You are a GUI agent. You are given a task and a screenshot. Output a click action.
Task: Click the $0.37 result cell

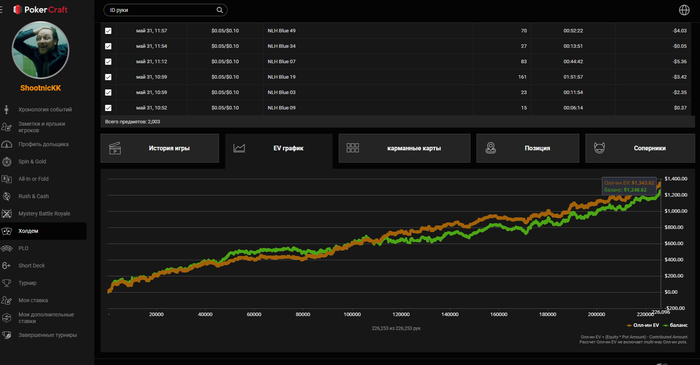(x=680, y=108)
